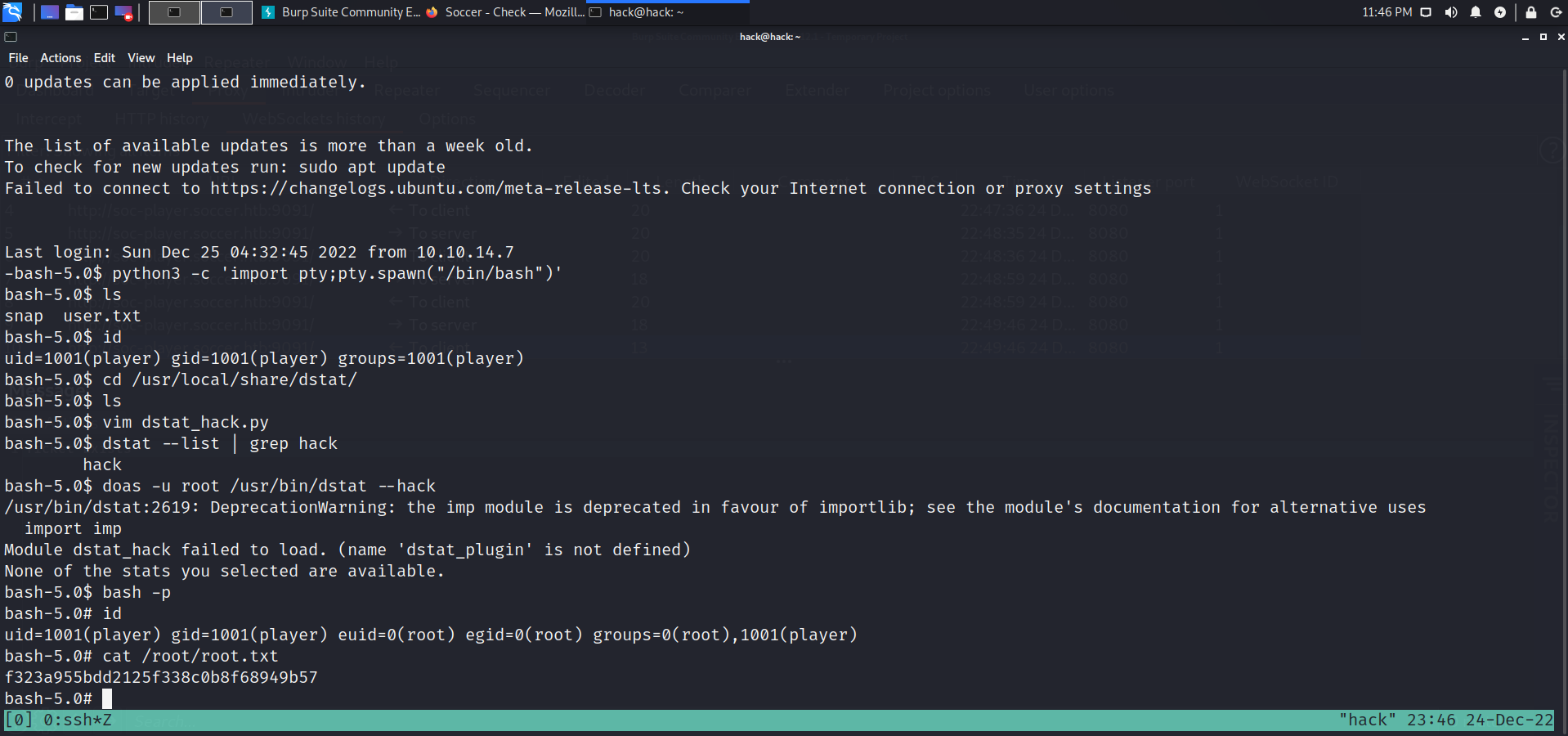Minimize the hack@hack terminal window
1568x736 pixels.
pyautogui.click(x=1525, y=37)
